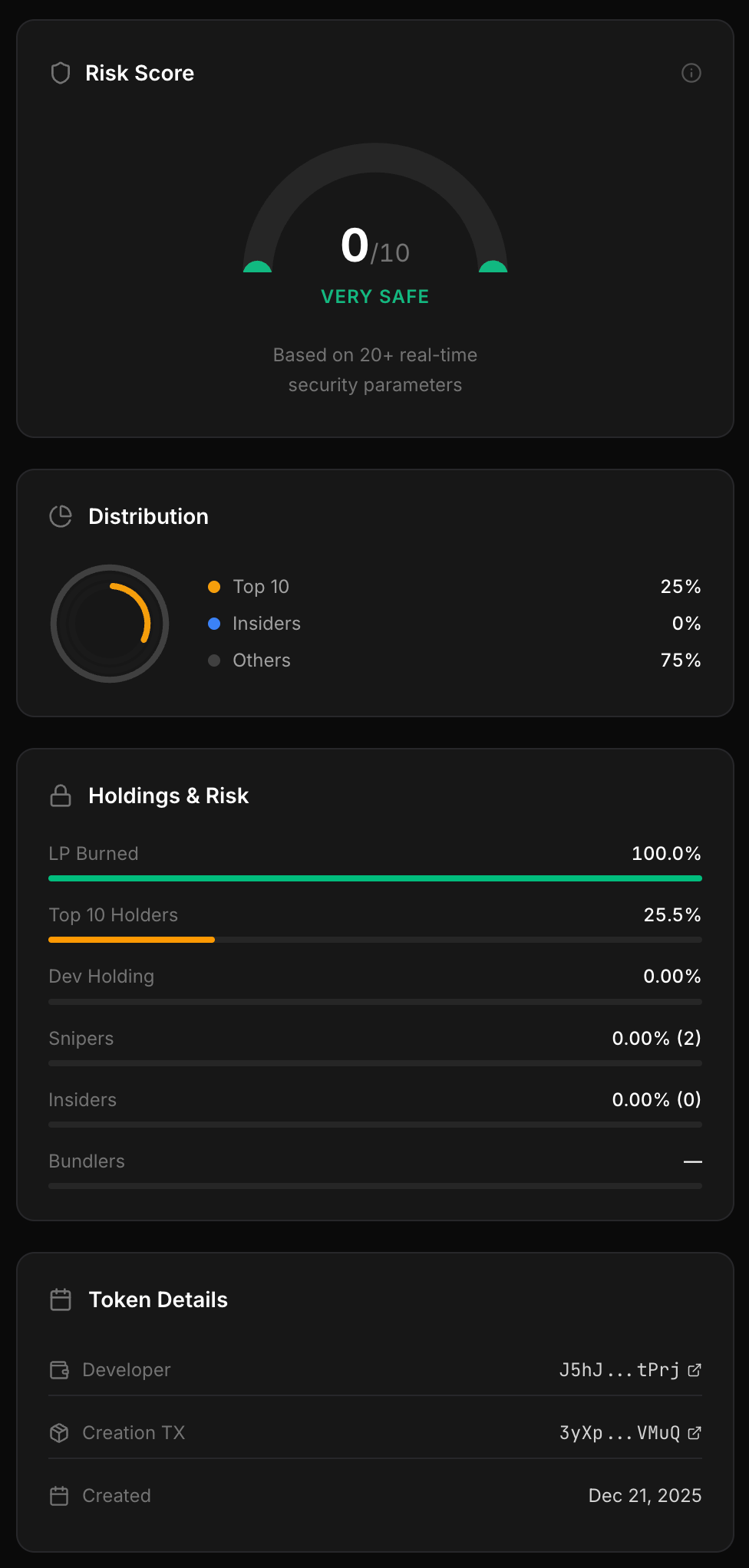Viewport: 749px width, 1568px height.
Task: Click the calendar icon next to Created
Action: [60, 1495]
